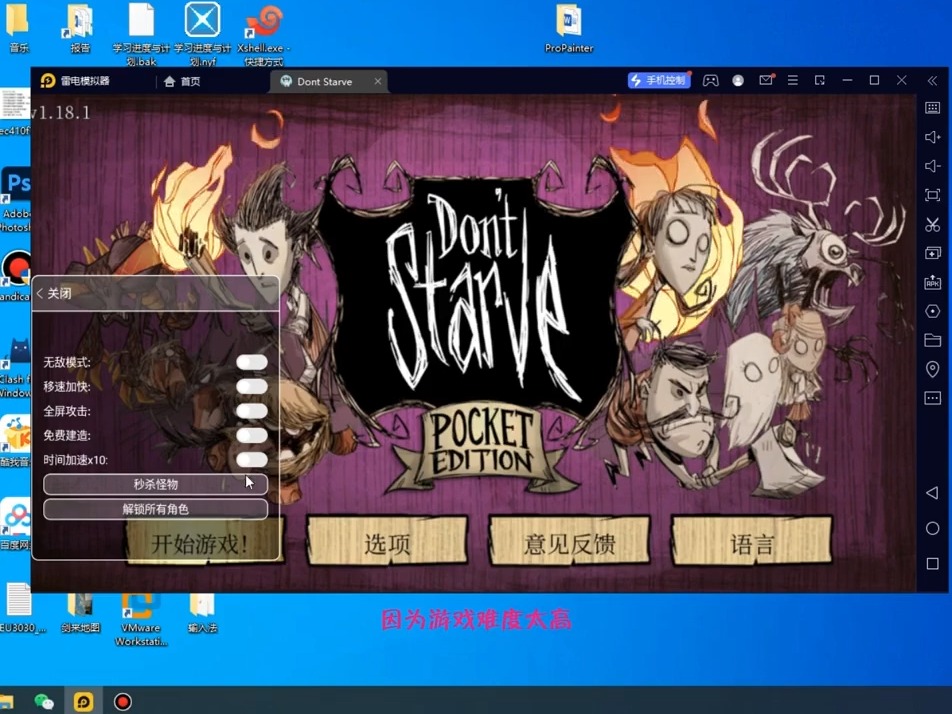This screenshot has width=952, height=714.
Task: Click the 秒杀怪物 button
Action: coord(155,484)
